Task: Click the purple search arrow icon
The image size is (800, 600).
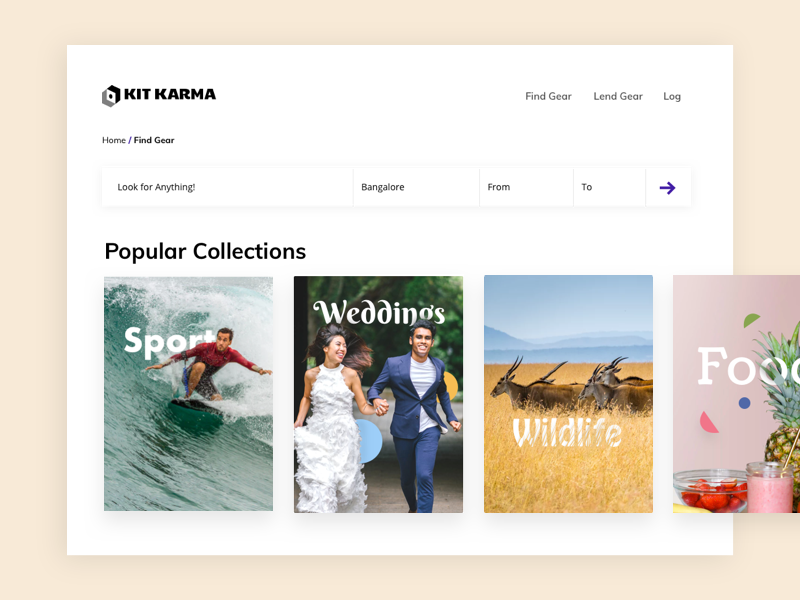Action: coord(667,188)
